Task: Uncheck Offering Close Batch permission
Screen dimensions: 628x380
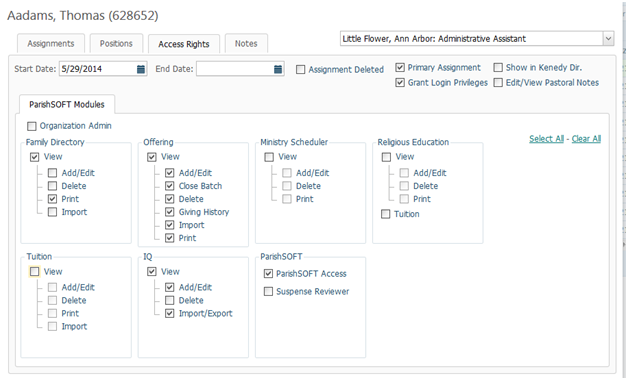Action: coord(170,186)
